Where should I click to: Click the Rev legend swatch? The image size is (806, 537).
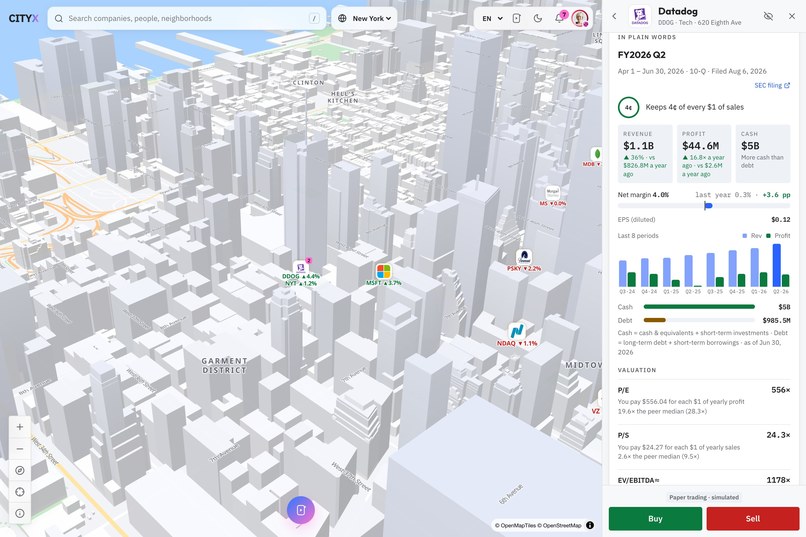pyautogui.click(x=745, y=236)
